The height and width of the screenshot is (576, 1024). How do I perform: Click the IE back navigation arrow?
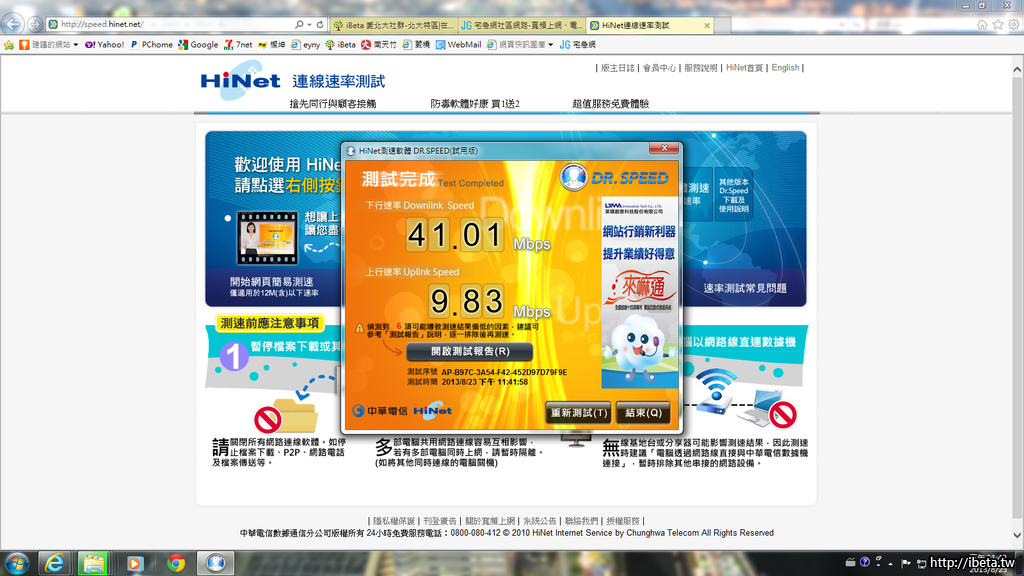pos(15,23)
